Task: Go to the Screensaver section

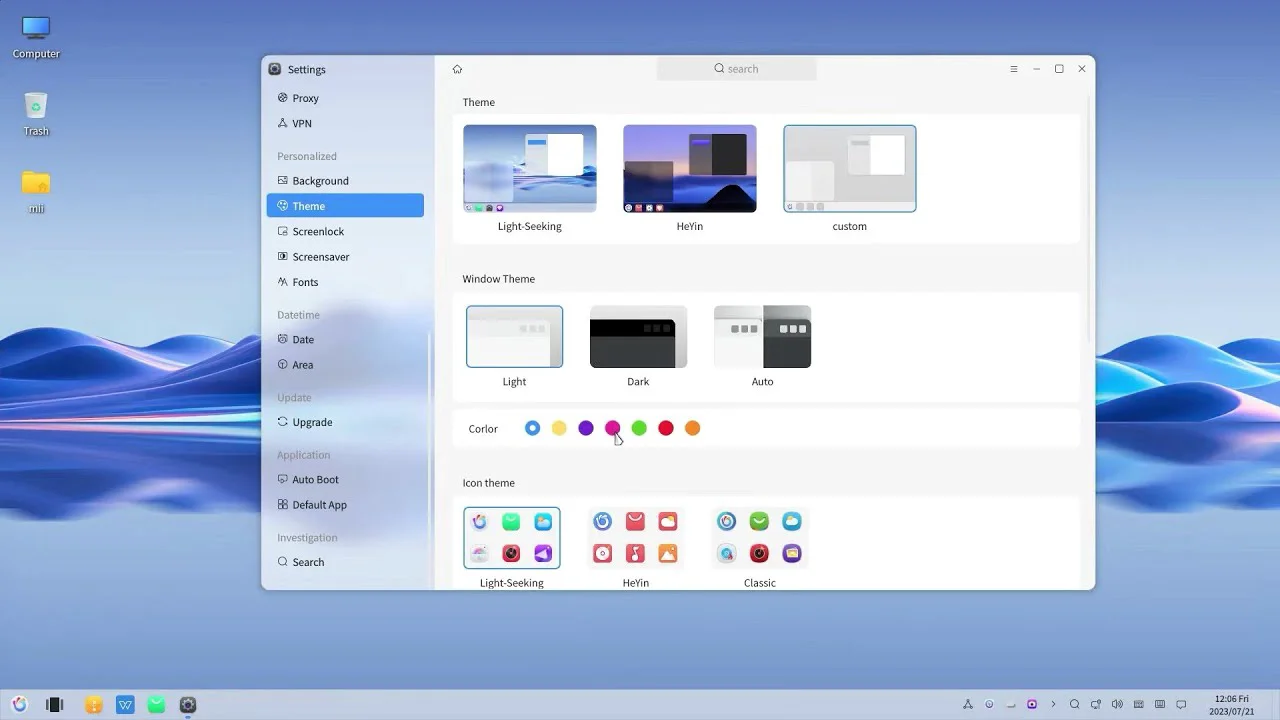Action: click(x=320, y=257)
